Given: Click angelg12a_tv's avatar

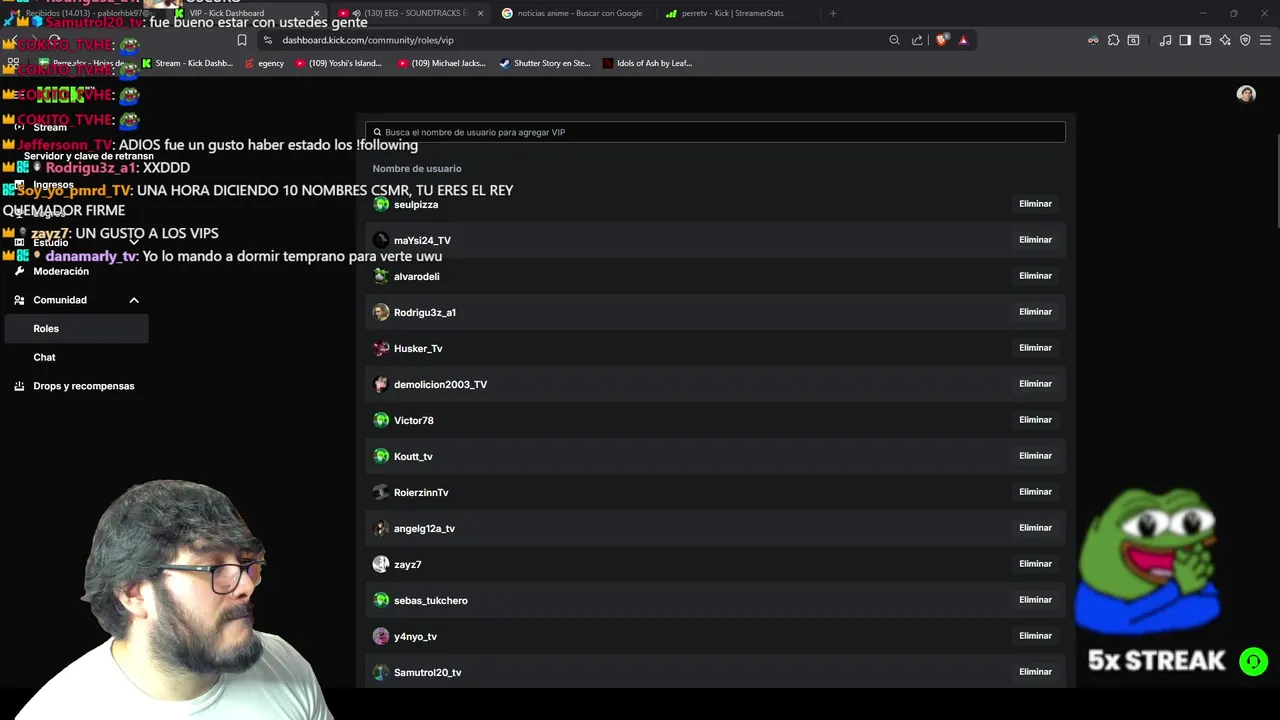Looking at the screenshot, I should click(x=381, y=528).
